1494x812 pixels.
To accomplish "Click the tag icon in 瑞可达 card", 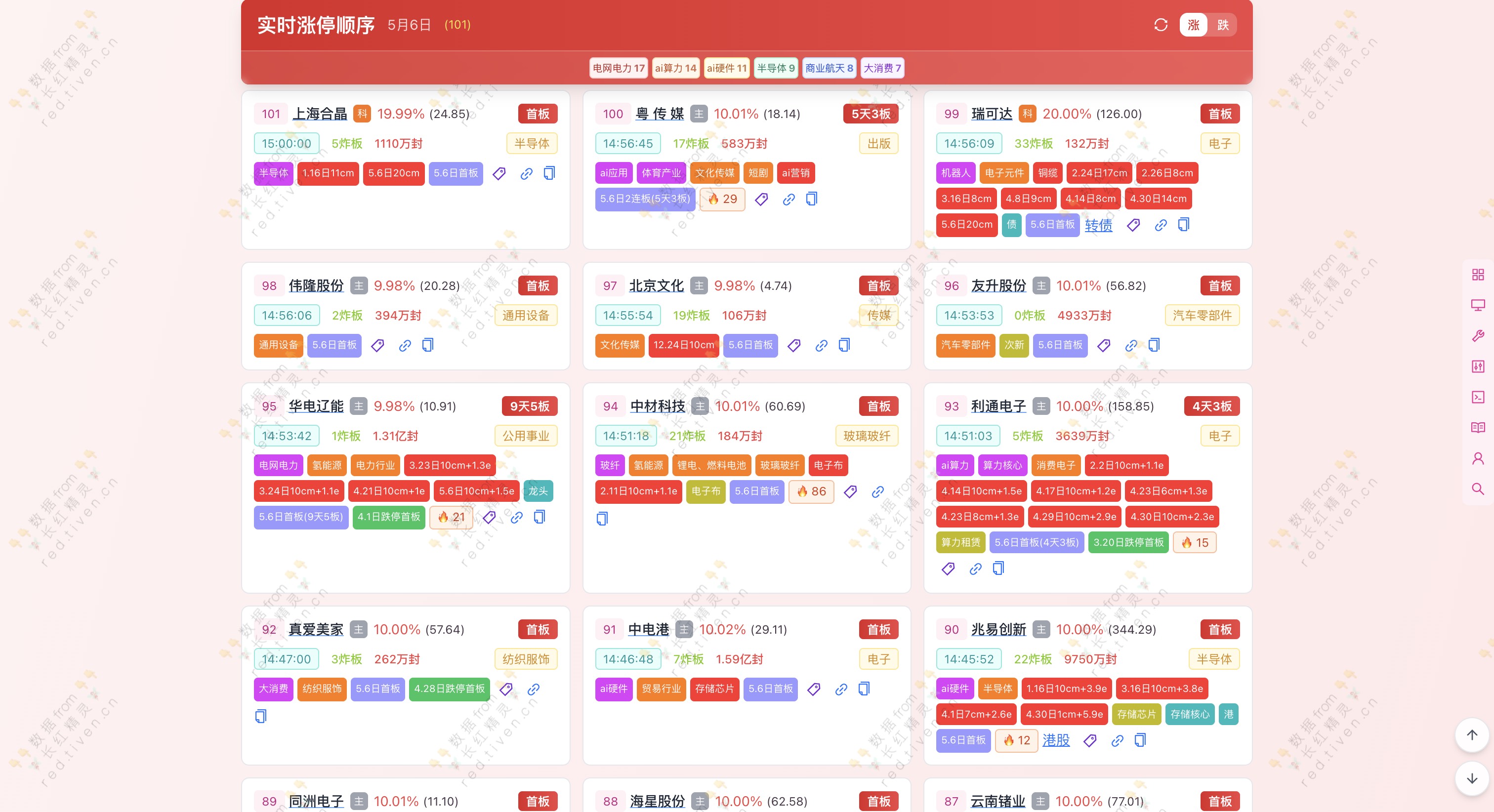I will [x=1133, y=225].
